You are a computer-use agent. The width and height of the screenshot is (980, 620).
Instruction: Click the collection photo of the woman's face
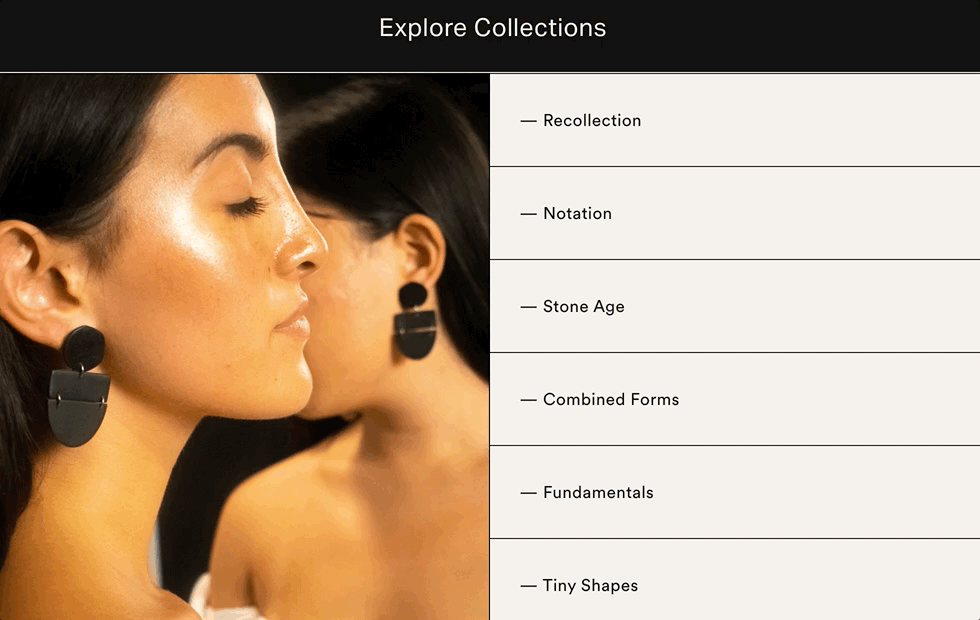coord(244,347)
